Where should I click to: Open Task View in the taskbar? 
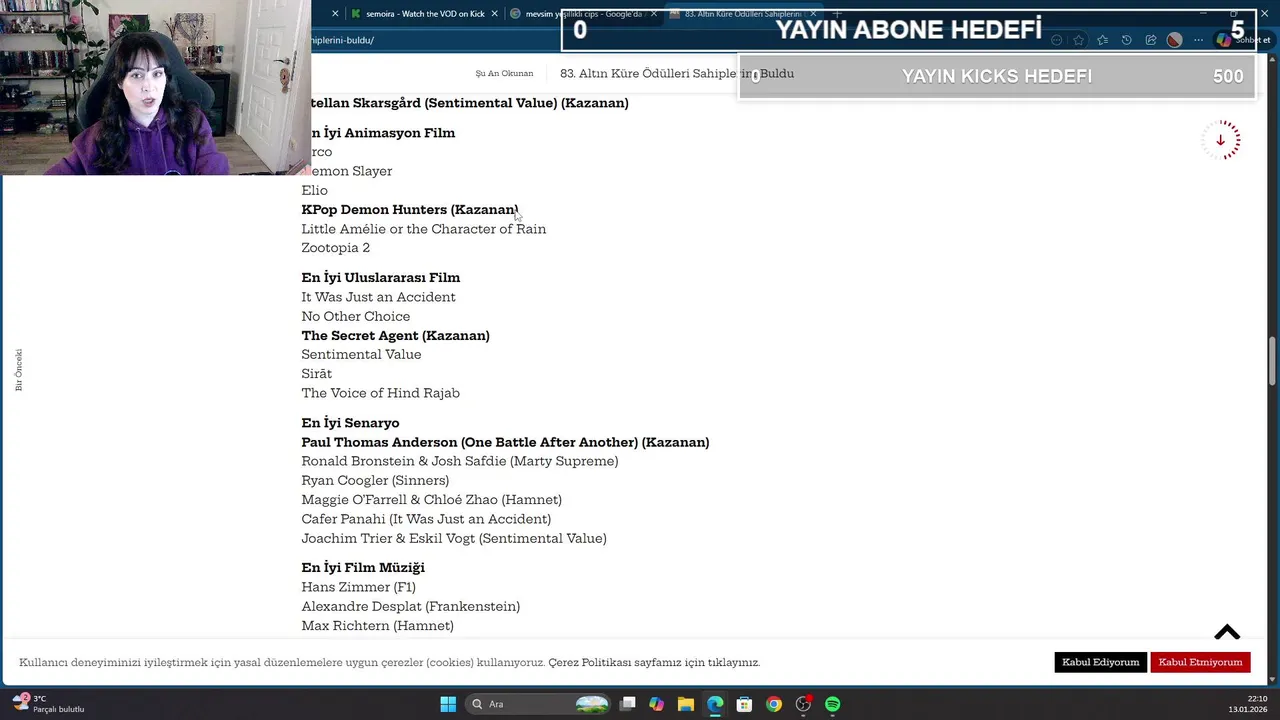coord(627,704)
